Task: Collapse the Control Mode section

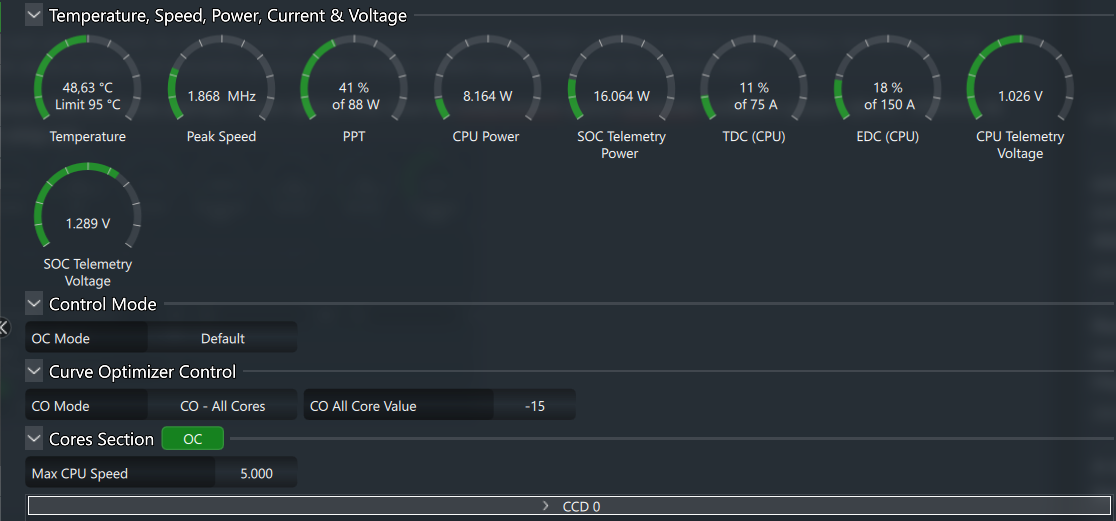Action: pyautogui.click(x=34, y=304)
